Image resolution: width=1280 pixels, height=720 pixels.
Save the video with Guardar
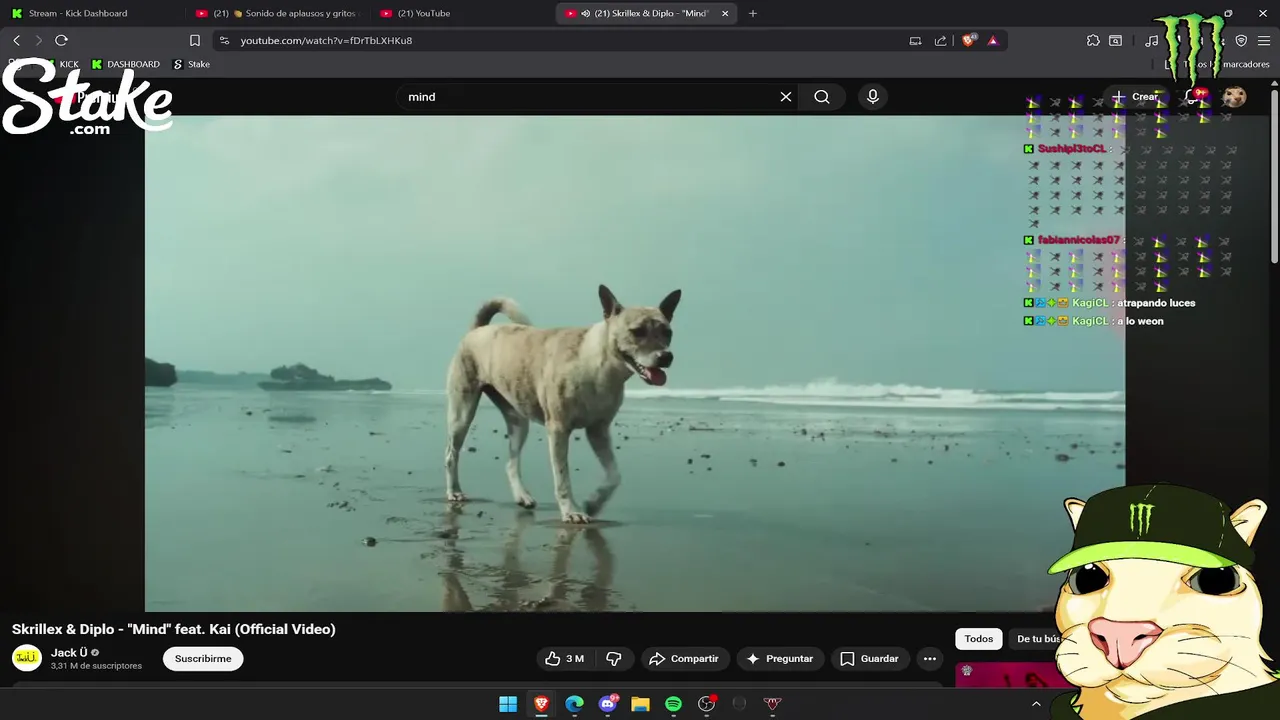870,658
